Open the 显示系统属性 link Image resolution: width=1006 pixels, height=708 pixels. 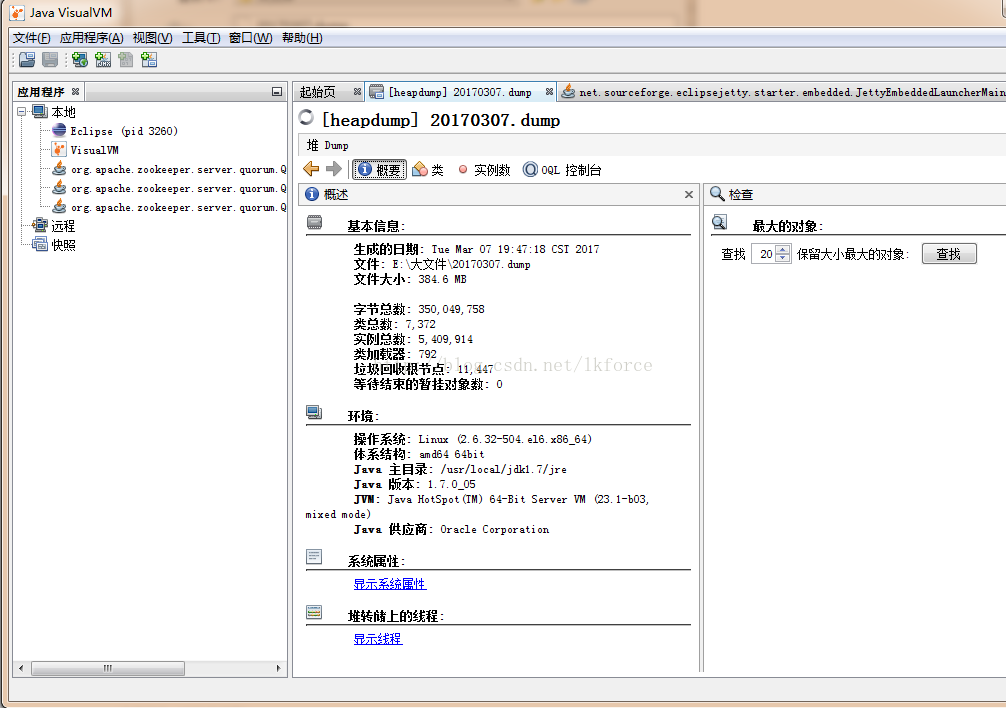389,584
